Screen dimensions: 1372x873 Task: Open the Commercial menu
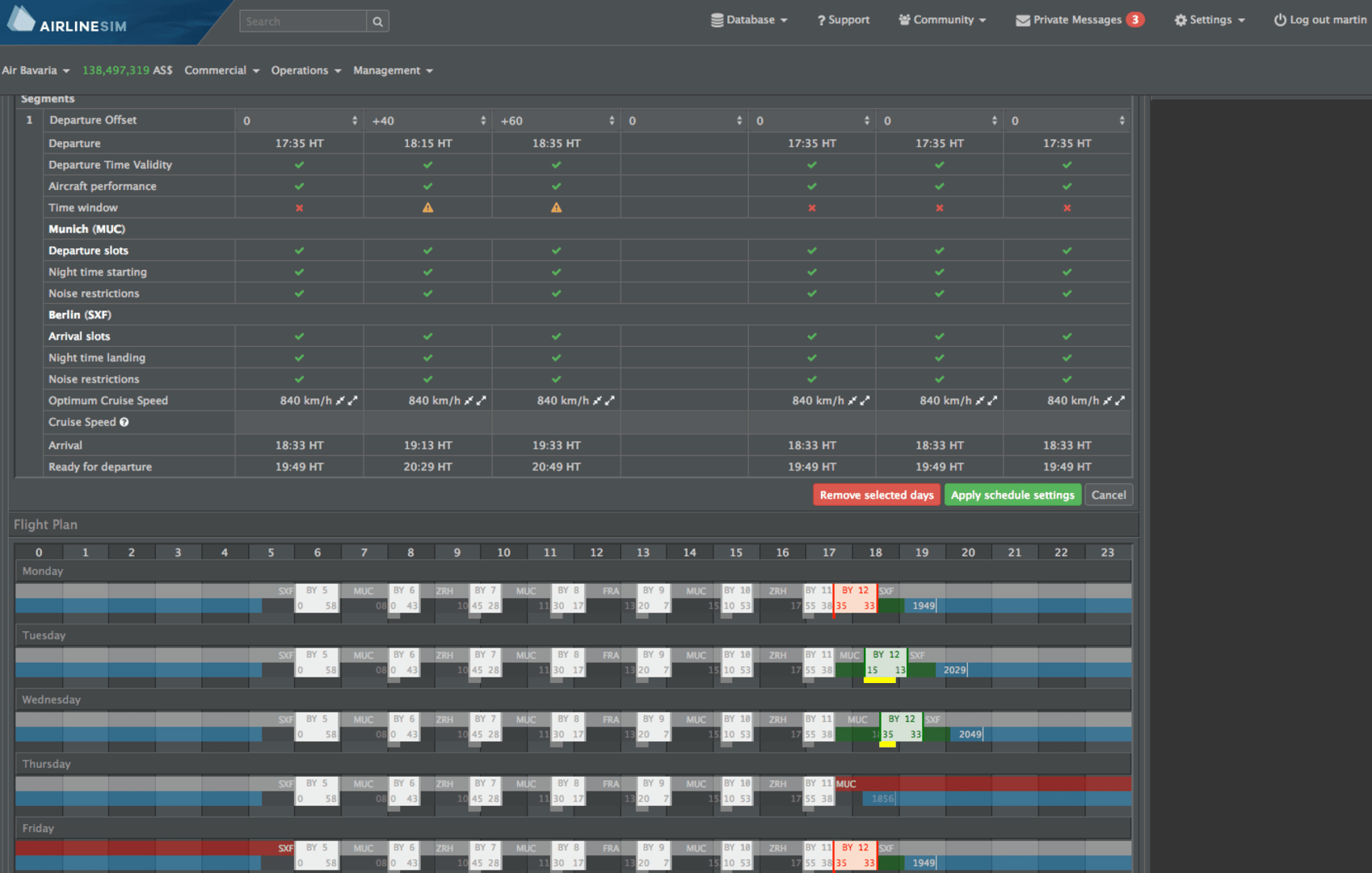tap(221, 70)
